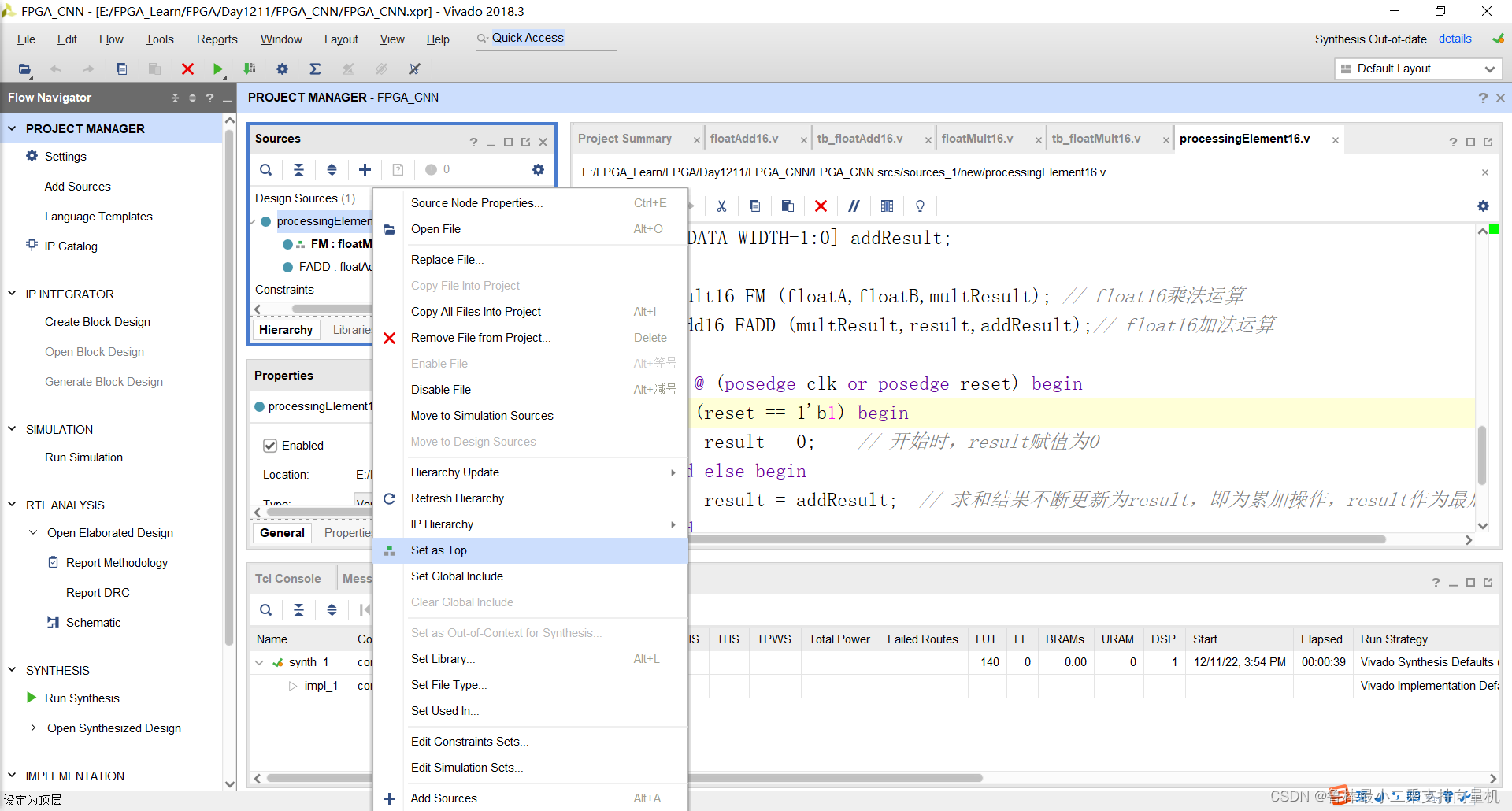Click Flow Navigator help question mark
This screenshot has width=1512, height=811.
[x=209, y=98]
